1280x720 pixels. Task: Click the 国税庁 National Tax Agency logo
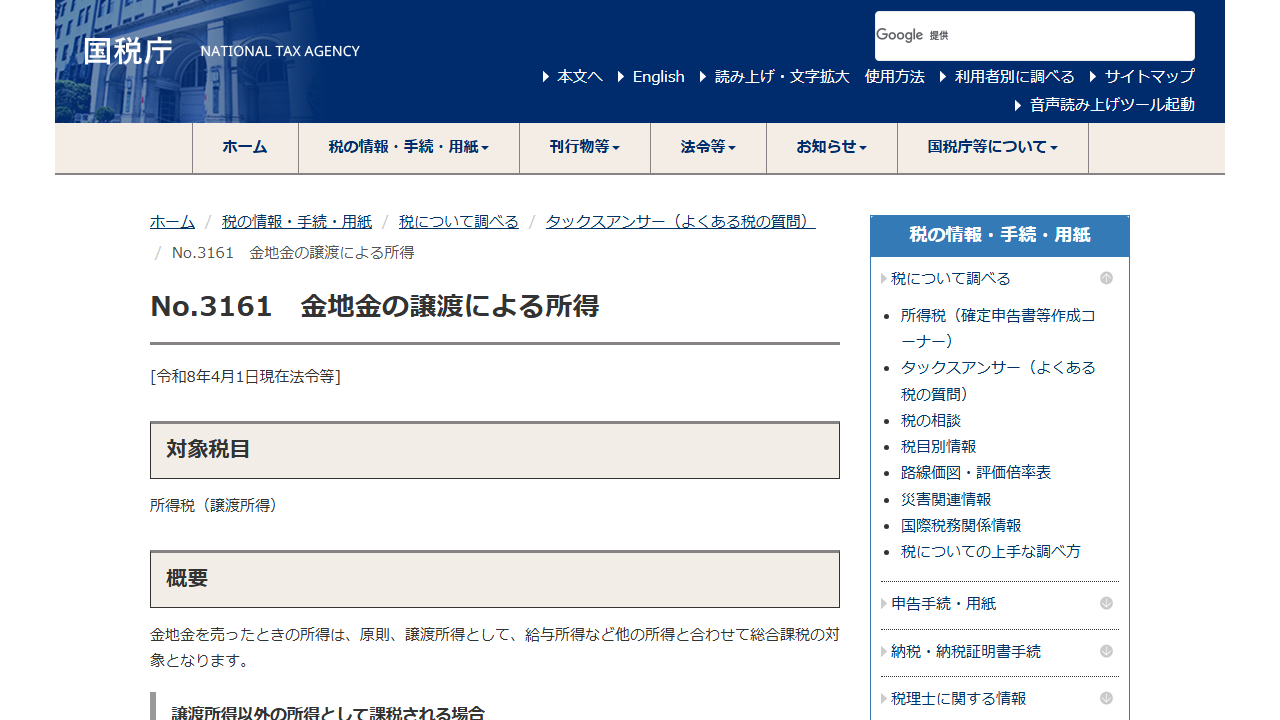[x=221, y=51]
